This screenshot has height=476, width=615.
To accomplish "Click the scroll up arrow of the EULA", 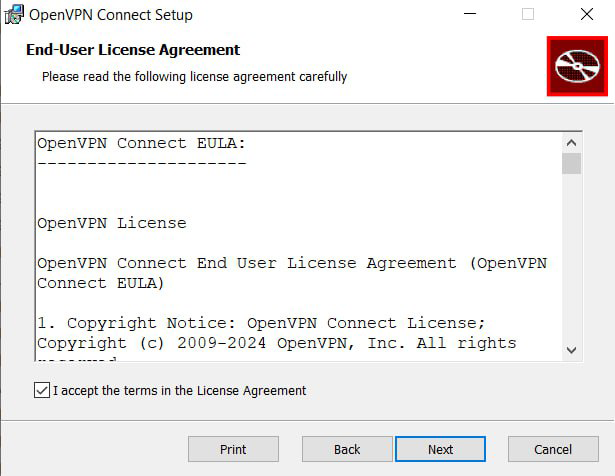I will [x=571, y=143].
